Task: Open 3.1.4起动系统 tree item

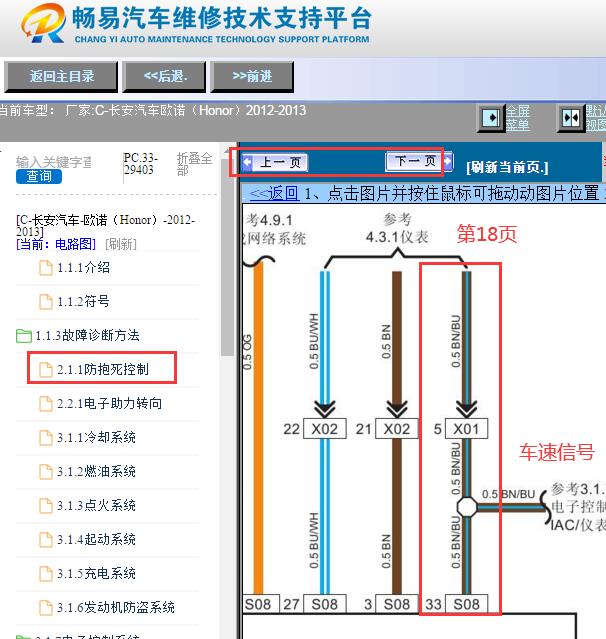Action: click(x=96, y=540)
